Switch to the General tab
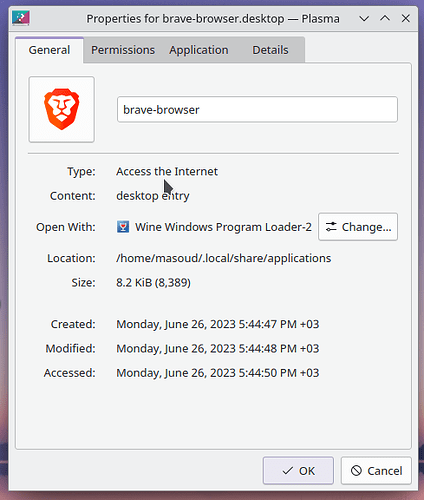Image resolution: width=424 pixels, height=500 pixels. click(49, 50)
